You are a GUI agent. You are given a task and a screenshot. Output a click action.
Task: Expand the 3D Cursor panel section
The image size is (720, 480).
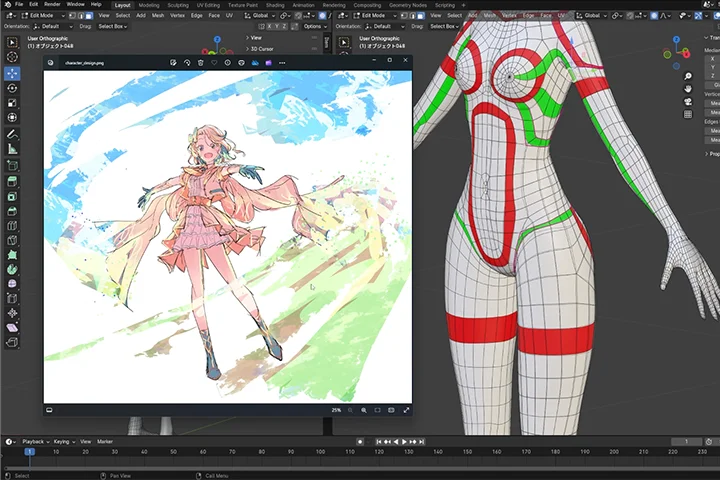coord(262,49)
